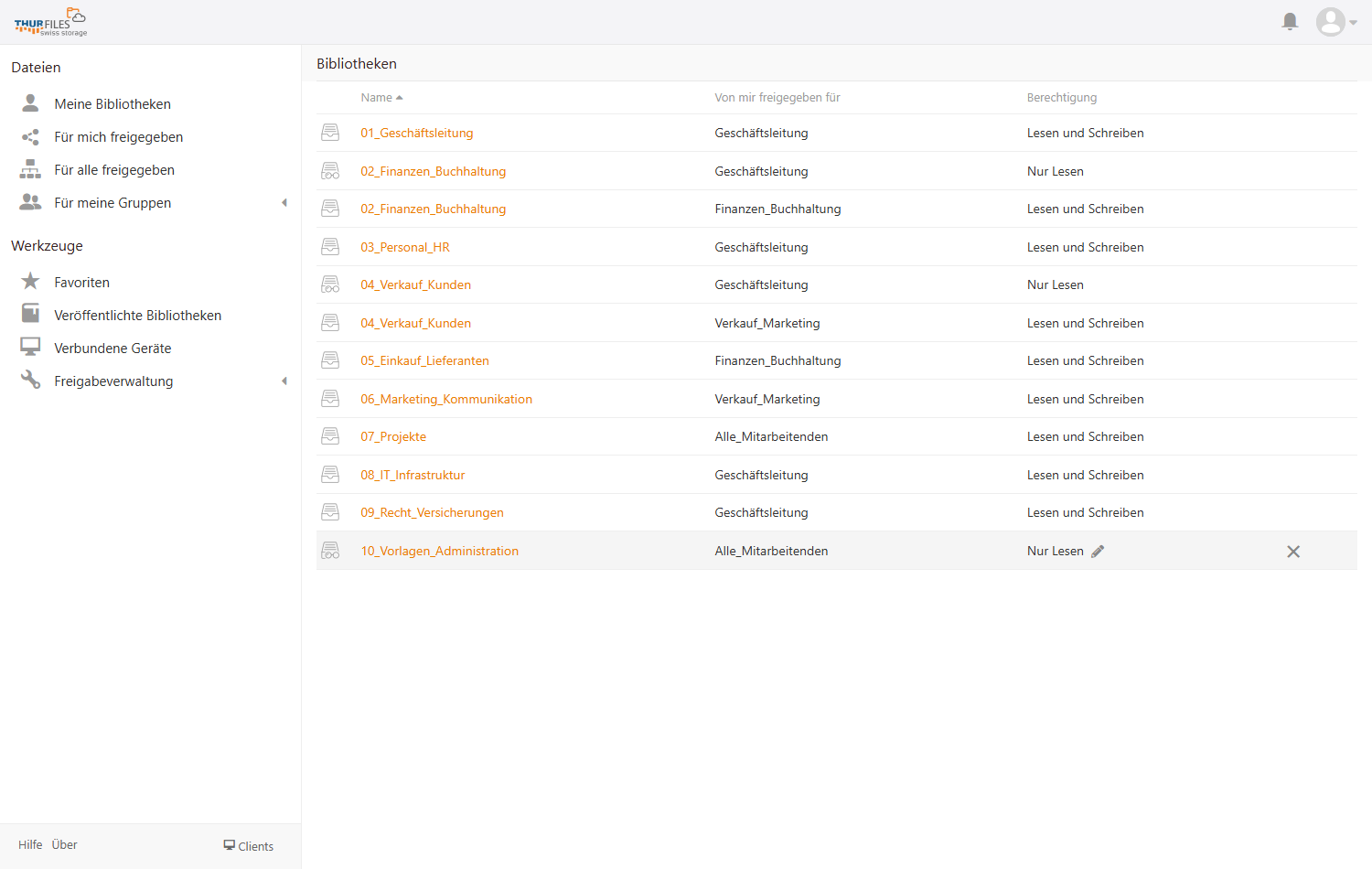Screen dimensions: 1372x869
Task: Open the 06_Marketing_Kommunikation library
Action: (x=446, y=399)
